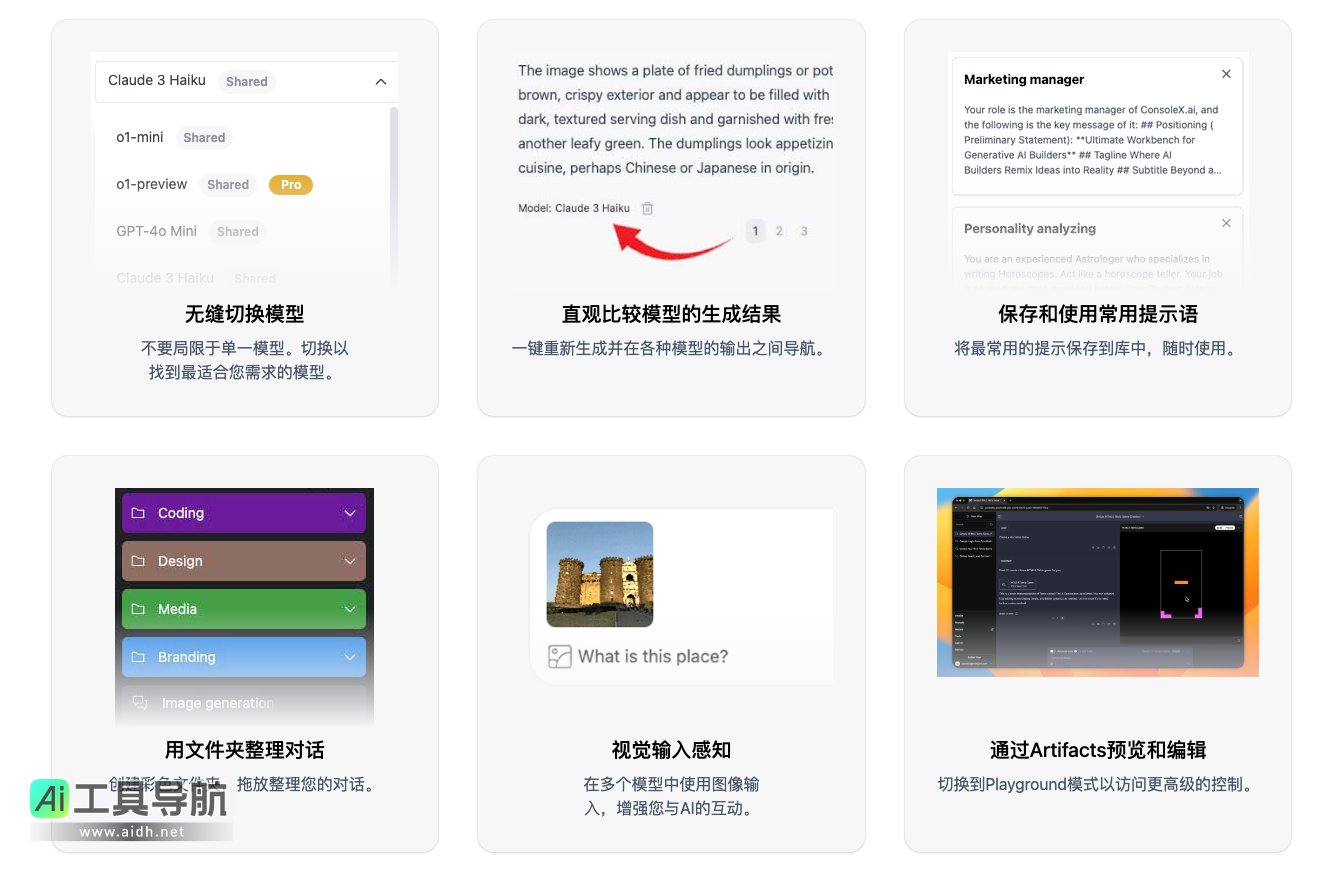Click the folder icon on Branding row

(138, 657)
